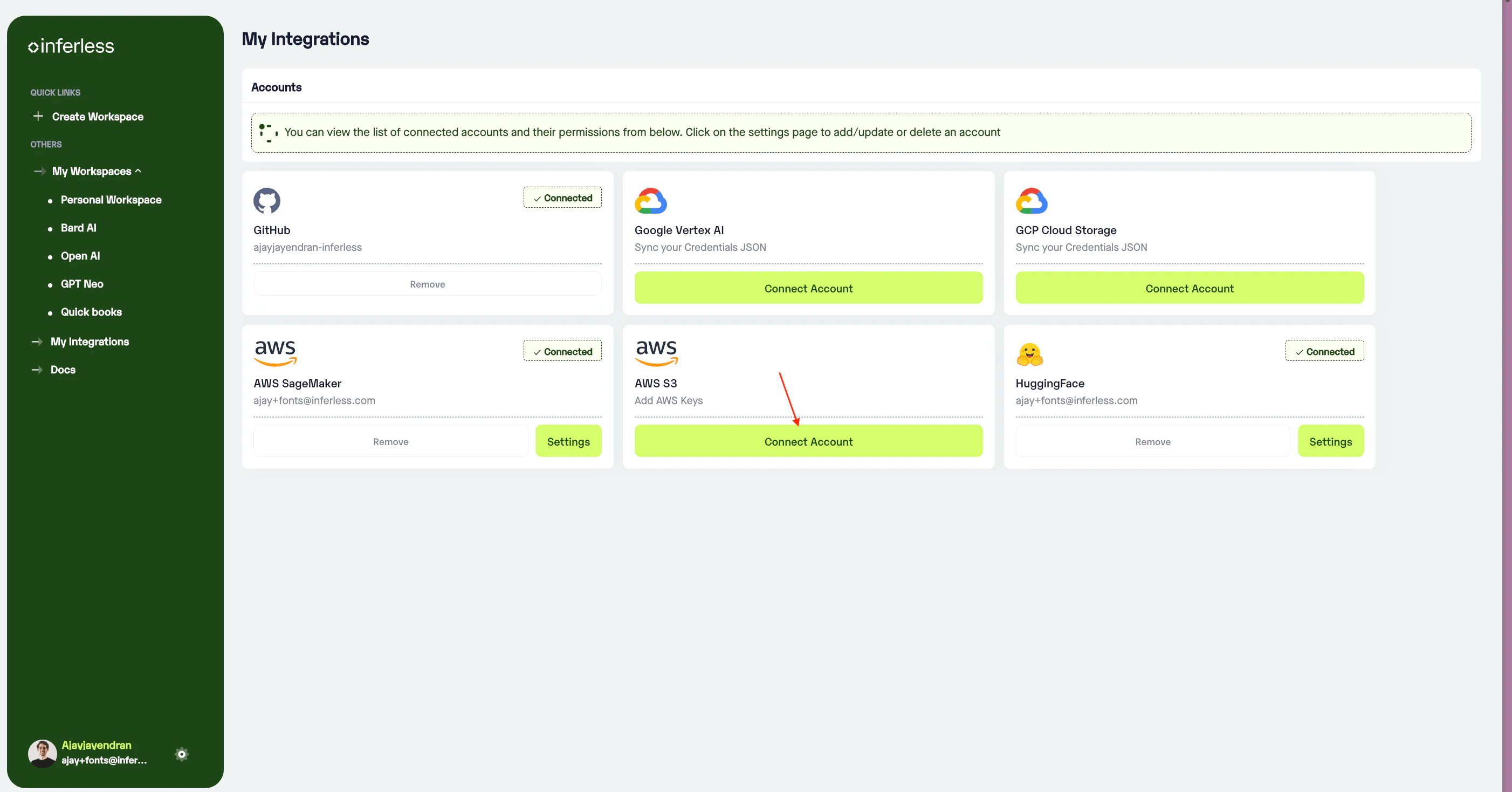This screenshot has height=792, width=1512.
Task: Connect Account for Google Vertex AI
Action: [808, 288]
